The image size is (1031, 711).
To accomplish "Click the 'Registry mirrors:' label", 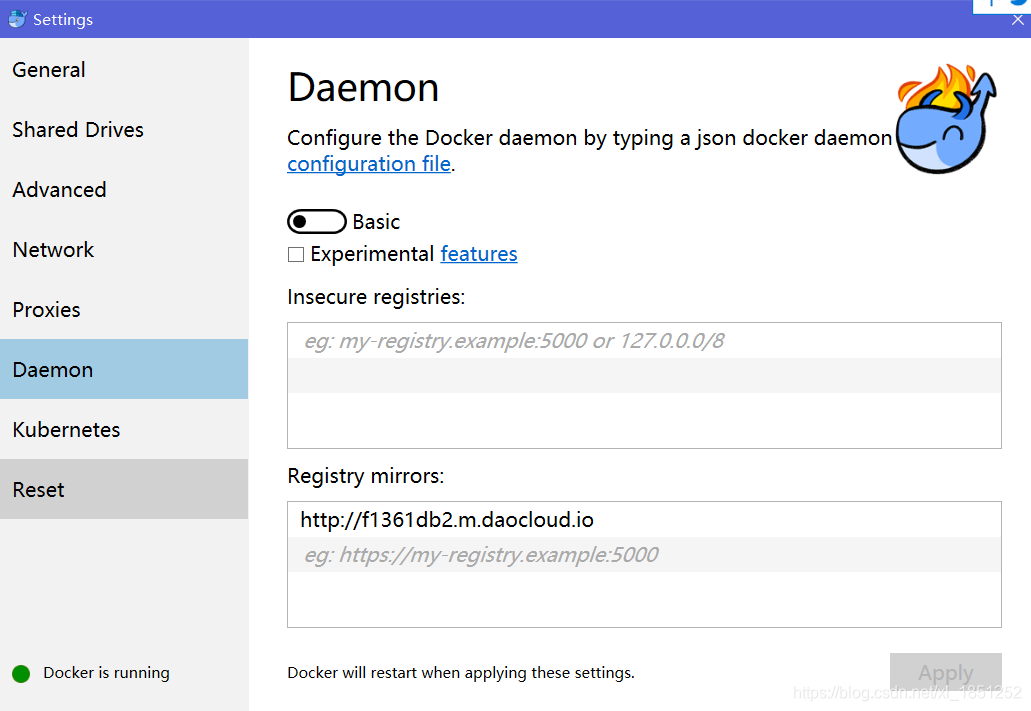I will tap(366, 476).
